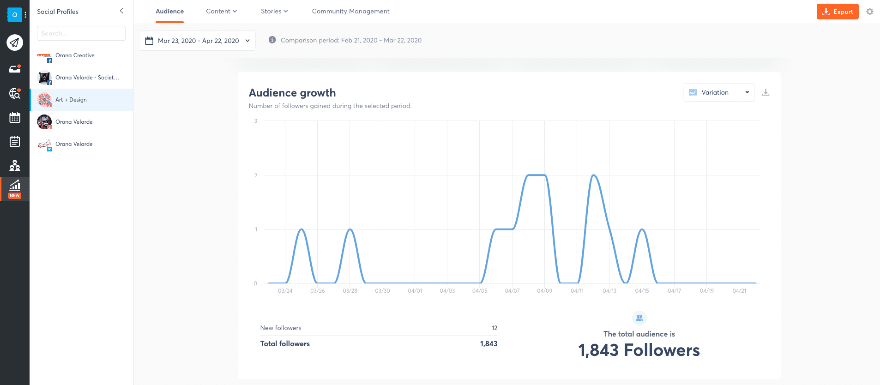
Task: Click the Art + Design profile avatar
Action: click(44, 100)
